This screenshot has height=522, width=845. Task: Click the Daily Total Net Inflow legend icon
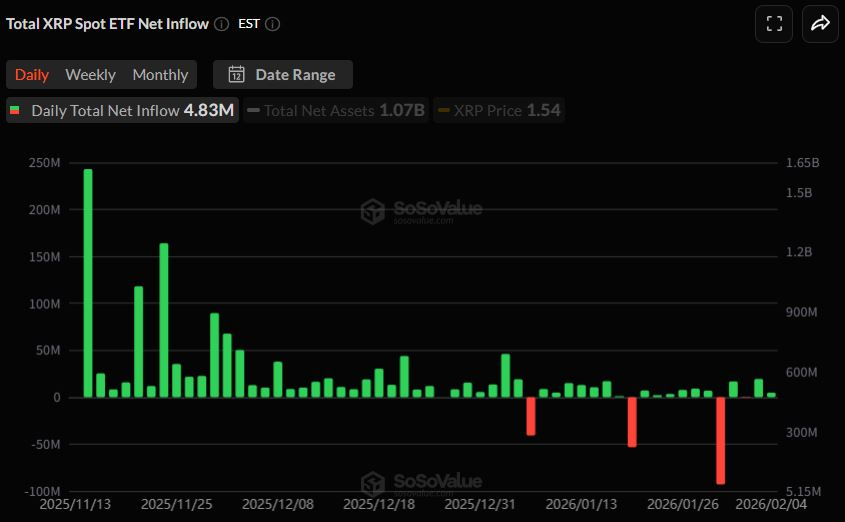[x=15, y=111]
